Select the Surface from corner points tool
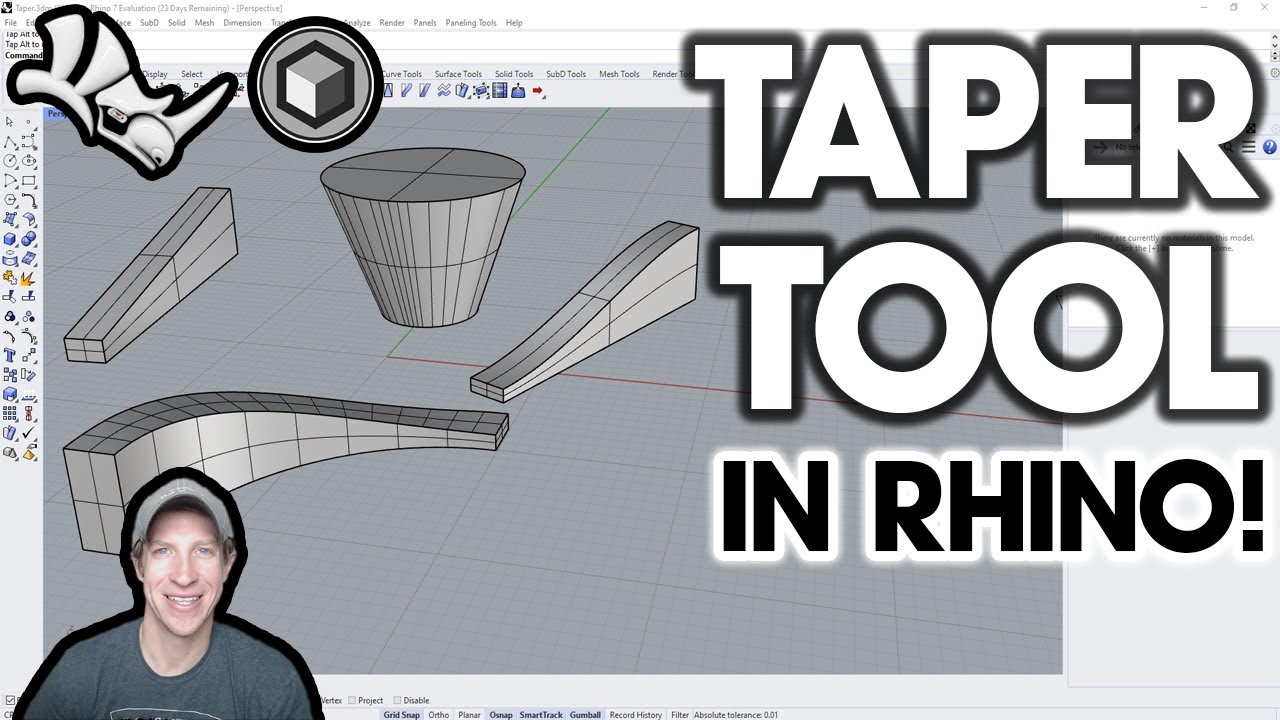The height and width of the screenshot is (720, 1280). (9, 219)
